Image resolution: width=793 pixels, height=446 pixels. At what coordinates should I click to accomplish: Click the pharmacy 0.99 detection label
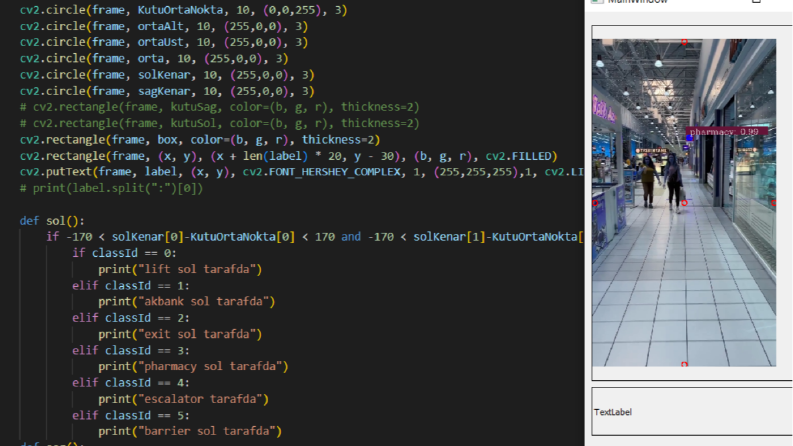pos(727,131)
